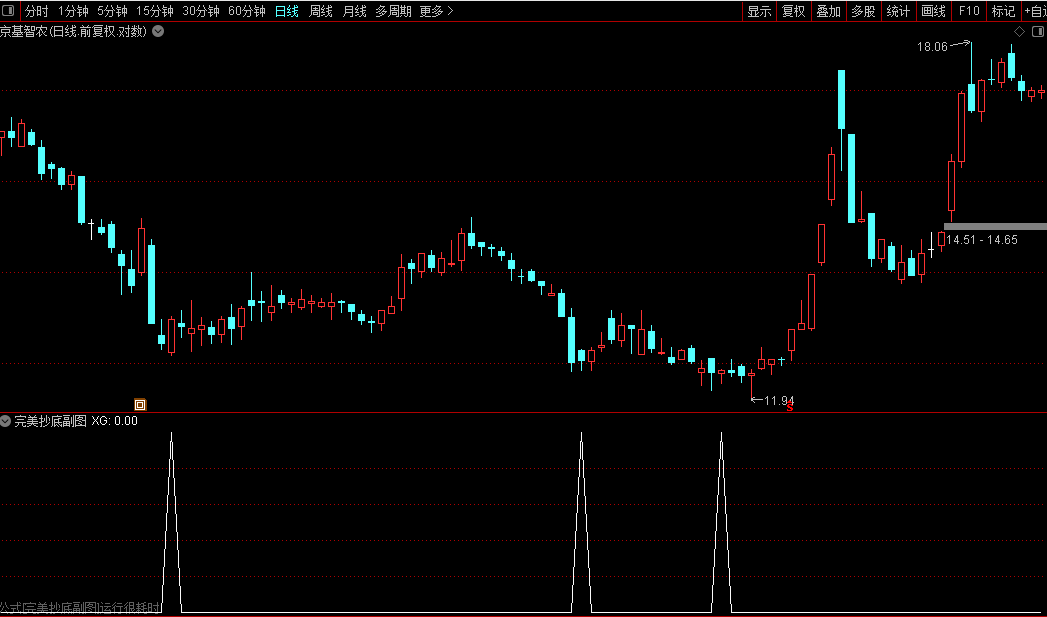Select the 1分钟 period tab
The height and width of the screenshot is (617, 1047).
tap(73, 11)
